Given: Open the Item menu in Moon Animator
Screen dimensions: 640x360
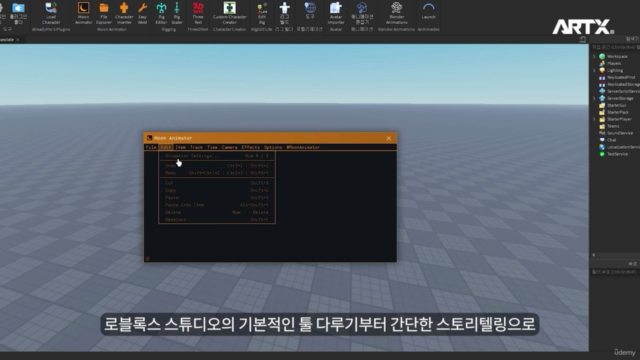Looking at the screenshot, I should point(180,147).
